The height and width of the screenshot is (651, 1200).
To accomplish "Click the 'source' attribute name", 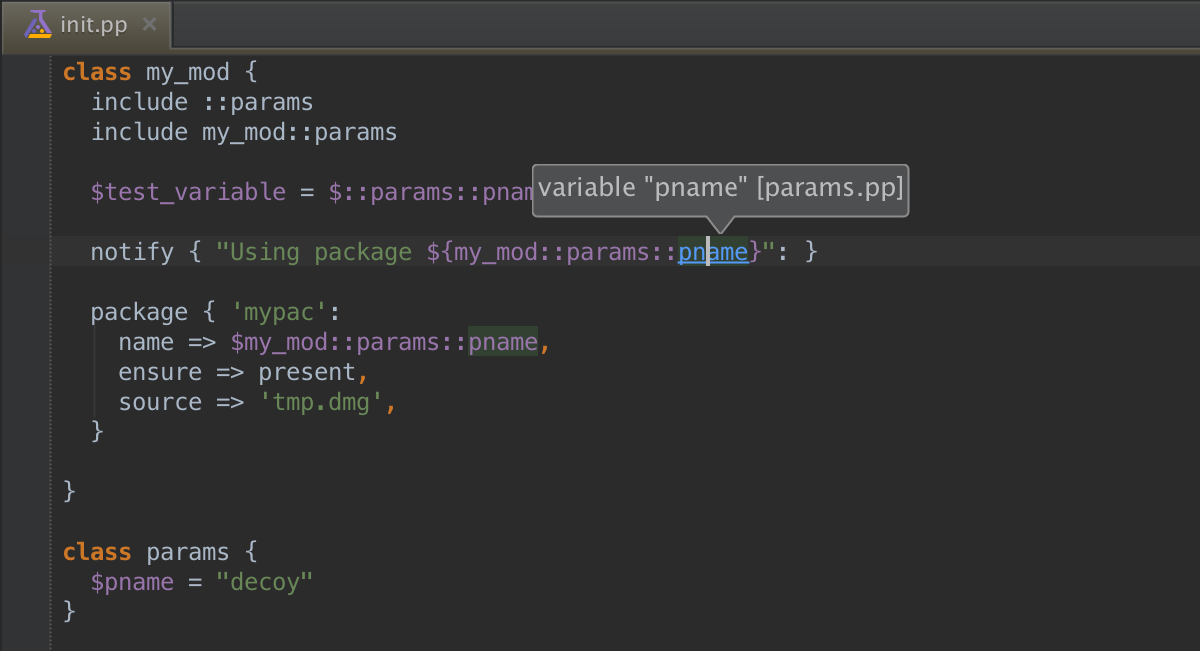I will 160,402.
